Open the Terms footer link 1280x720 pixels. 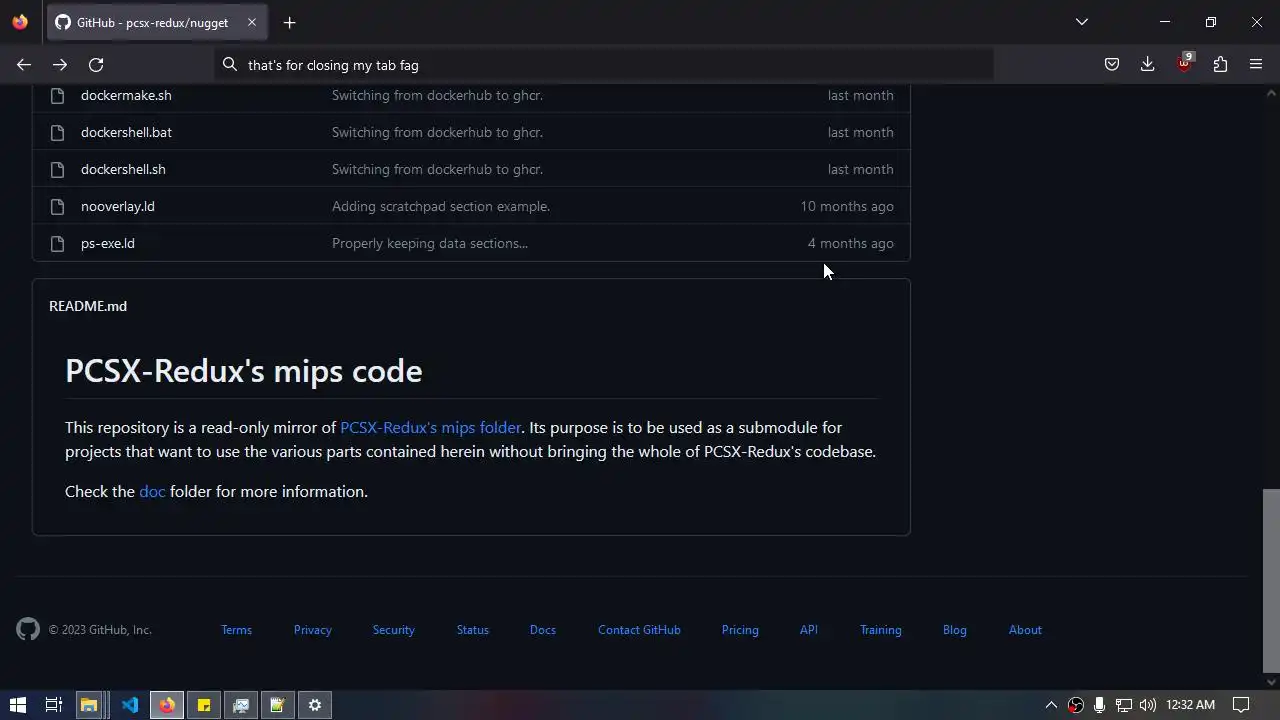pos(236,630)
